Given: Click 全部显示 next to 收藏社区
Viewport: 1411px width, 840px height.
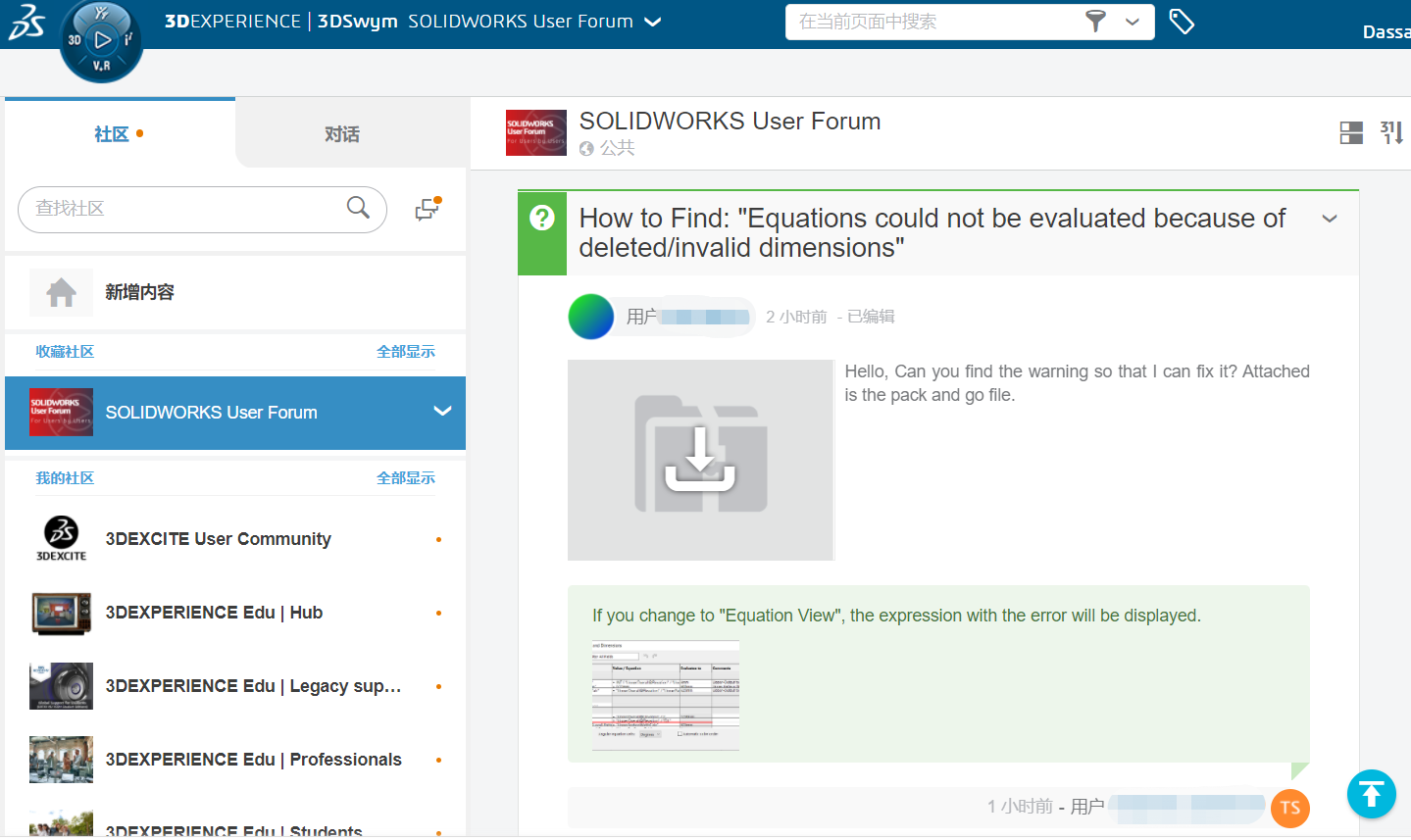Looking at the screenshot, I should click(405, 352).
